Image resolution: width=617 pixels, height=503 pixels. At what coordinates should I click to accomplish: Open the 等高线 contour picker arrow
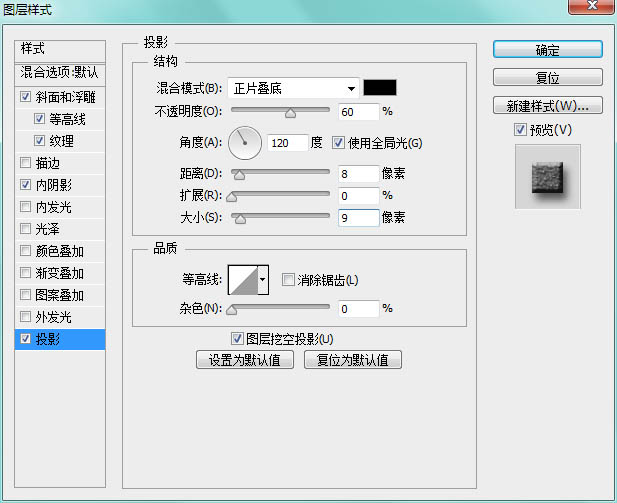[x=263, y=280]
